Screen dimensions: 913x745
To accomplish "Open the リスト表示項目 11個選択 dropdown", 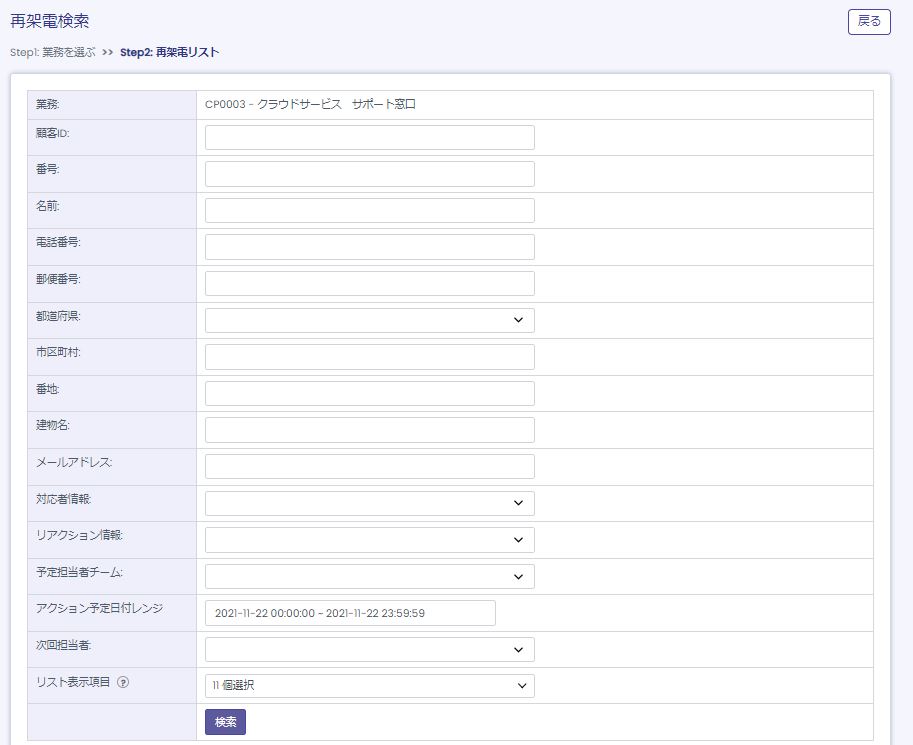I will coord(369,685).
